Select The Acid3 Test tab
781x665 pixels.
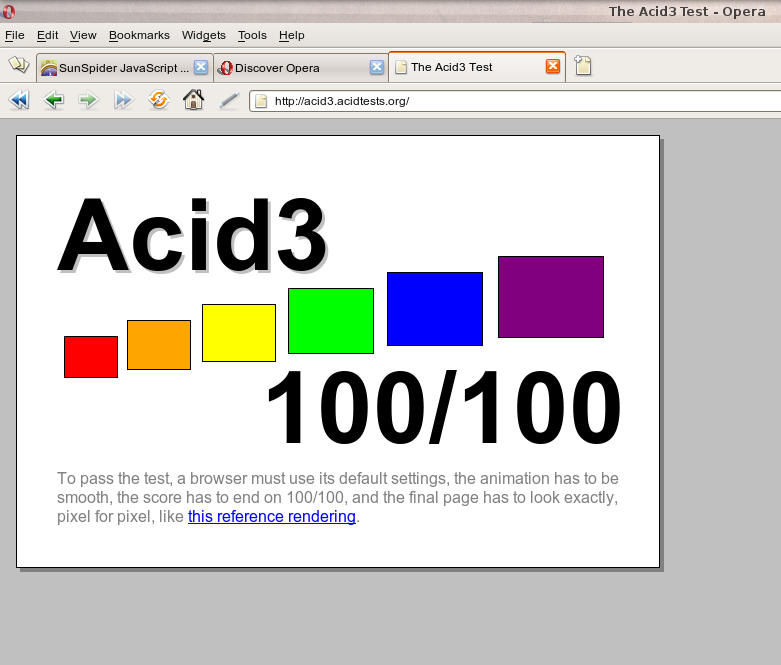point(477,67)
